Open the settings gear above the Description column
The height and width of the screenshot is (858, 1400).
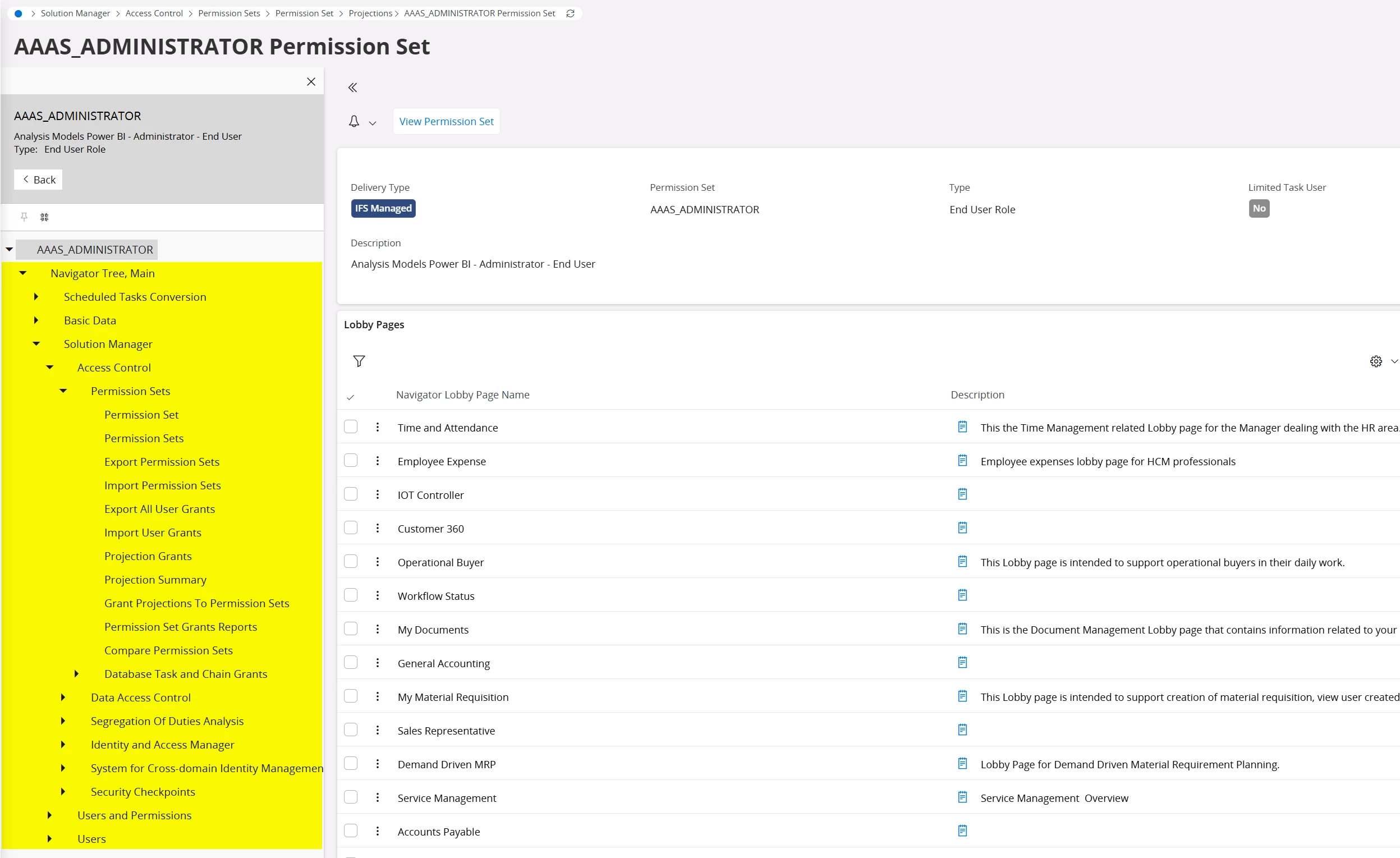(1376, 361)
